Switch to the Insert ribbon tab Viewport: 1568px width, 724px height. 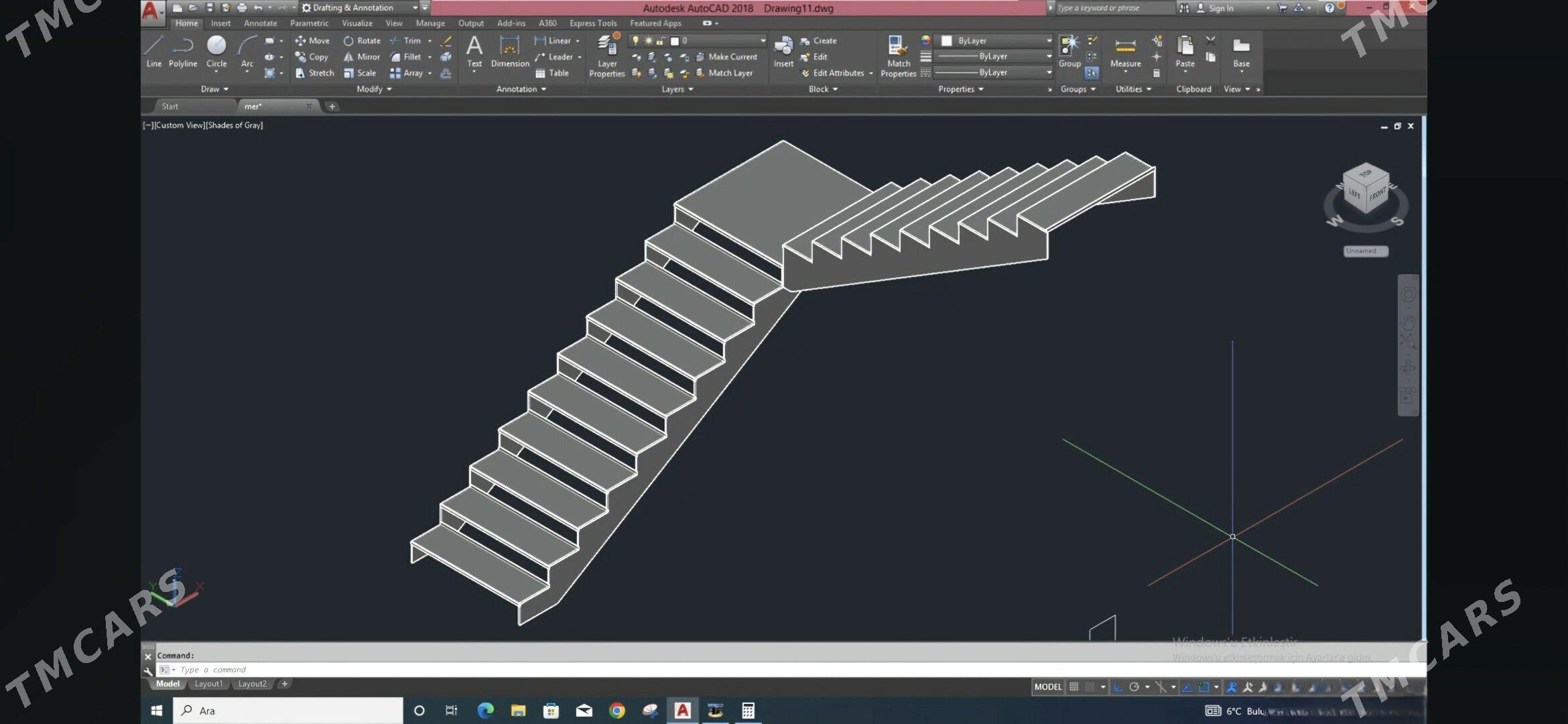click(x=220, y=22)
